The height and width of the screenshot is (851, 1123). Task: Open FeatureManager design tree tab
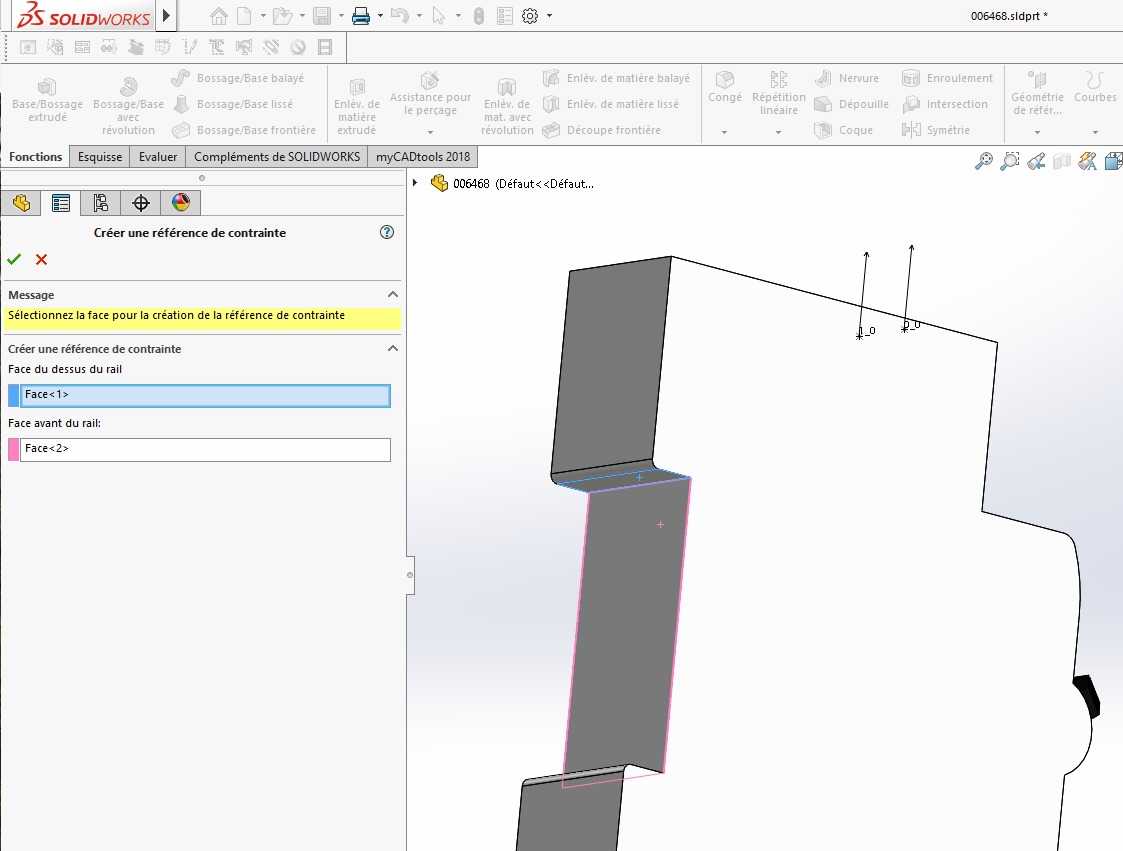(x=21, y=203)
